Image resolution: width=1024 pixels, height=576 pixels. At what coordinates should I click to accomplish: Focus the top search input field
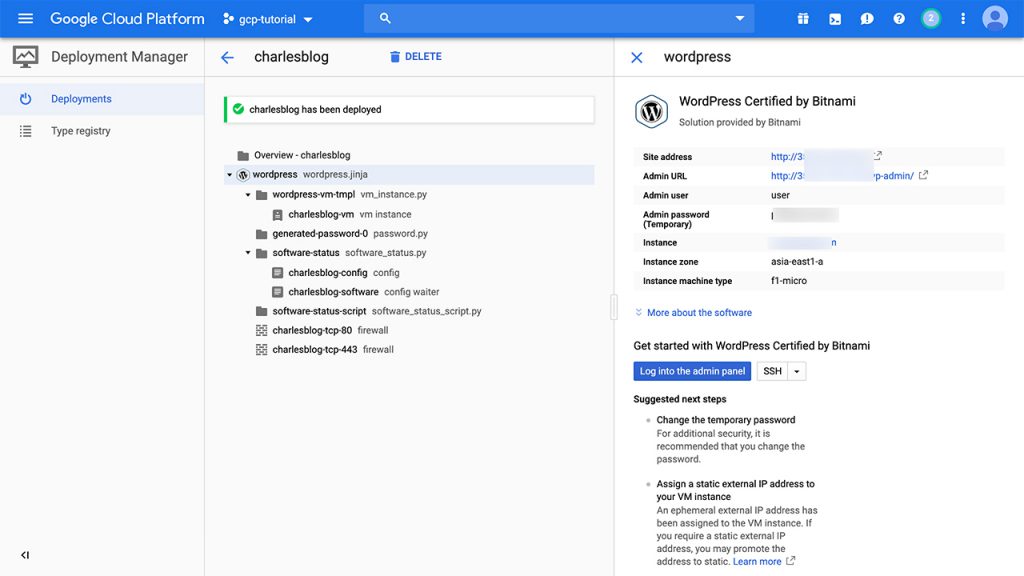click(x=559, y=18)
